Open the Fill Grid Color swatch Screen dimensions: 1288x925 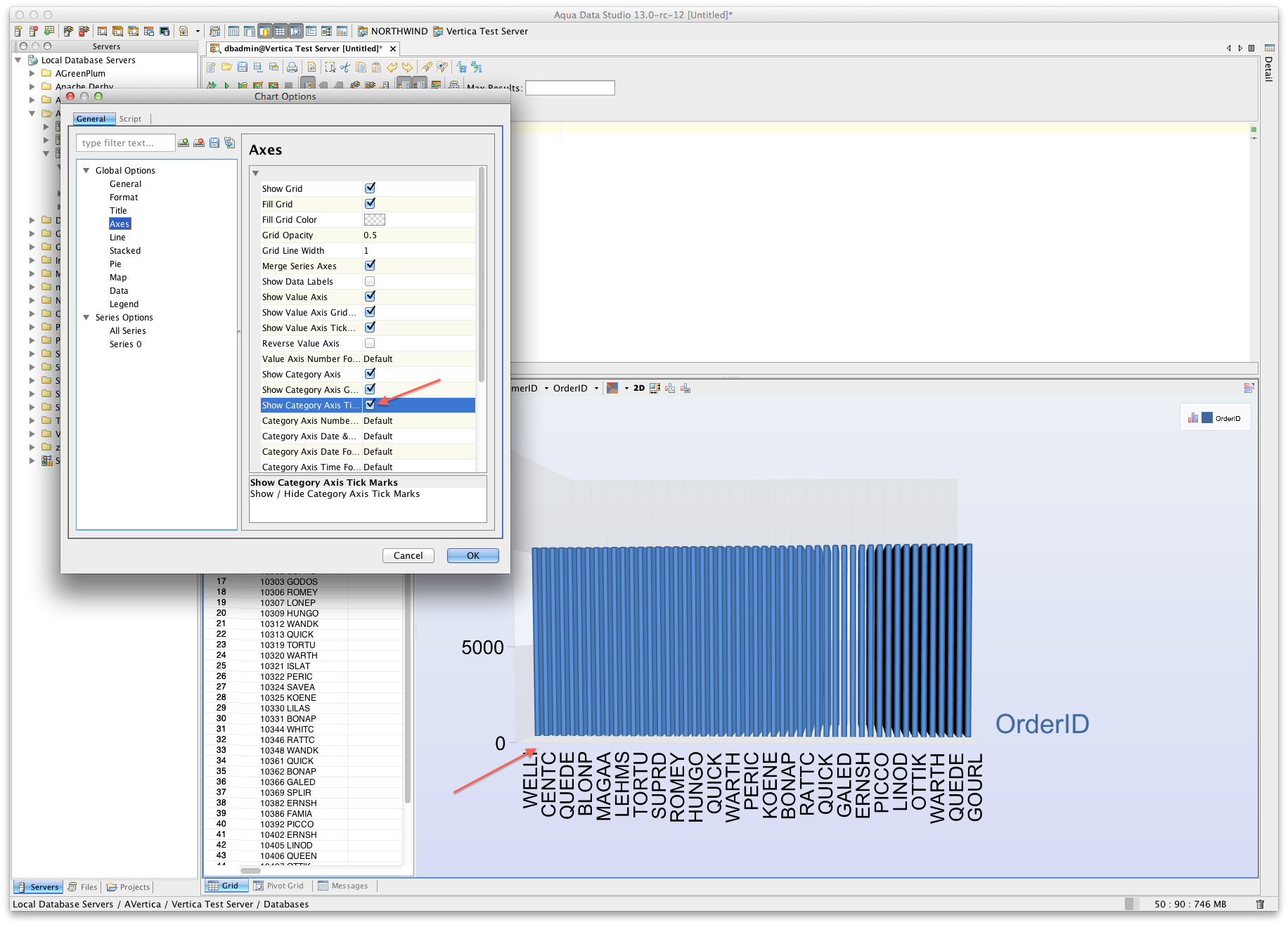[x=375, y=219]
